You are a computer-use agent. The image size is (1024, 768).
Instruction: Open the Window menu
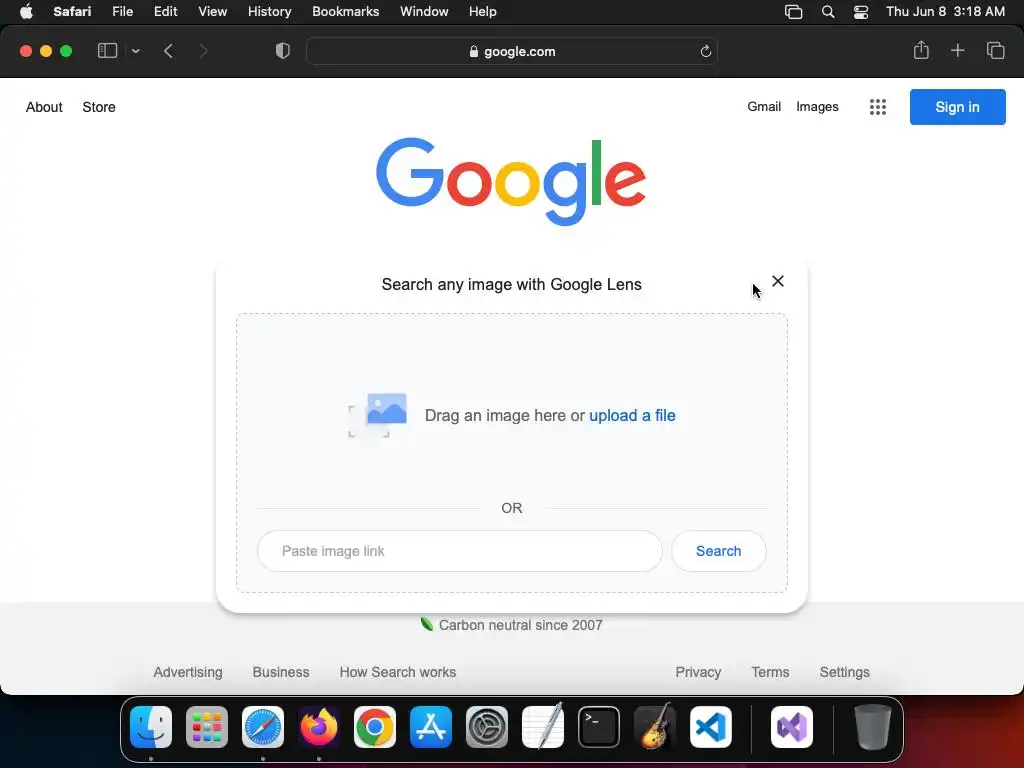(424, 12)
